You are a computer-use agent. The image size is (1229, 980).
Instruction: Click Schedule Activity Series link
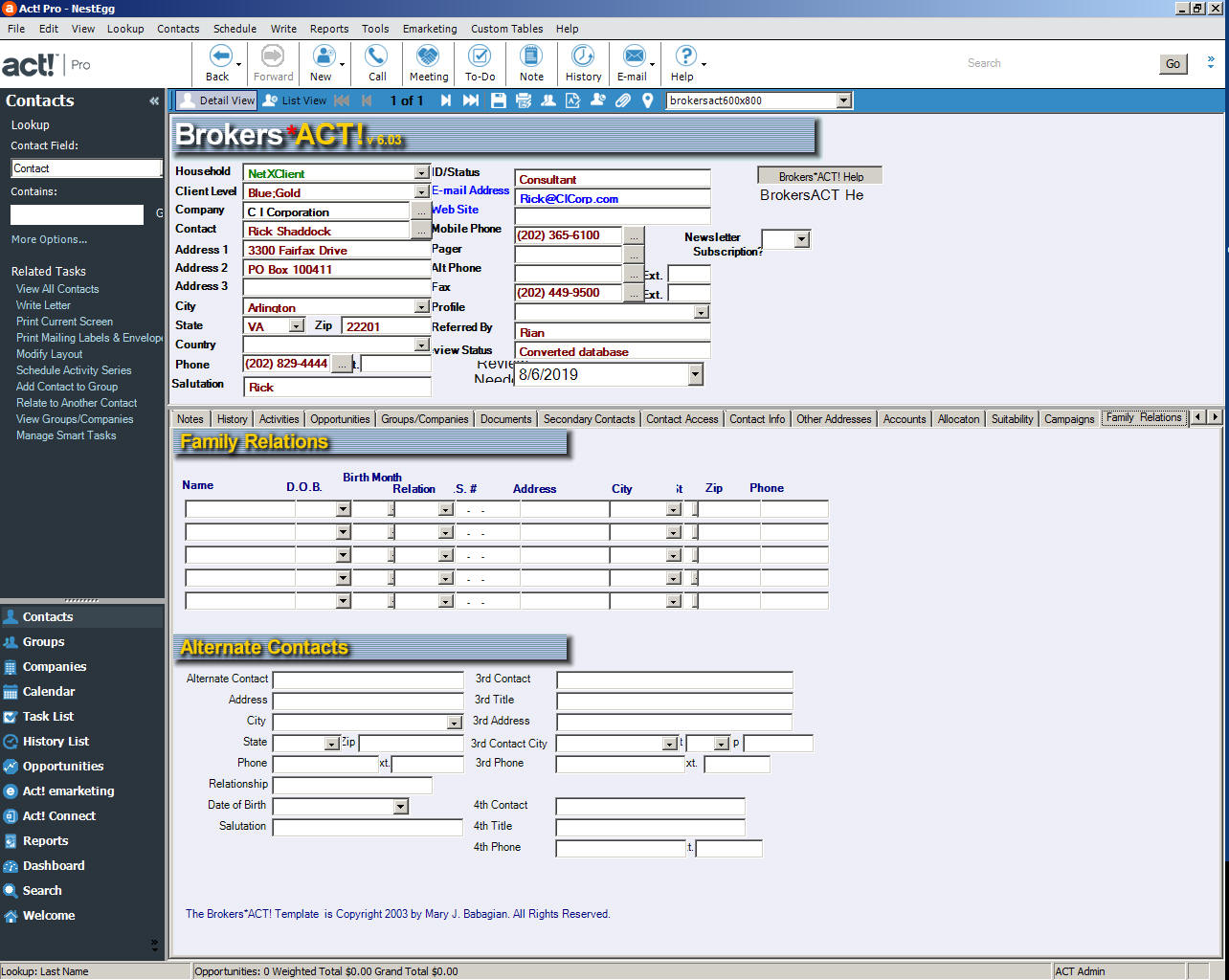click(74, 370)
